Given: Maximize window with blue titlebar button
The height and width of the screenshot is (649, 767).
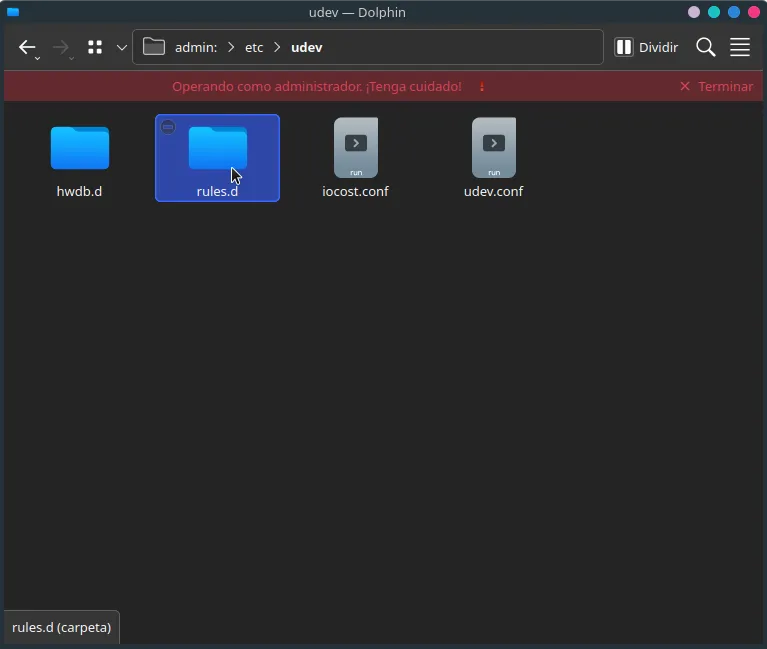Looking at the screenshot, I should pos(734,12).
